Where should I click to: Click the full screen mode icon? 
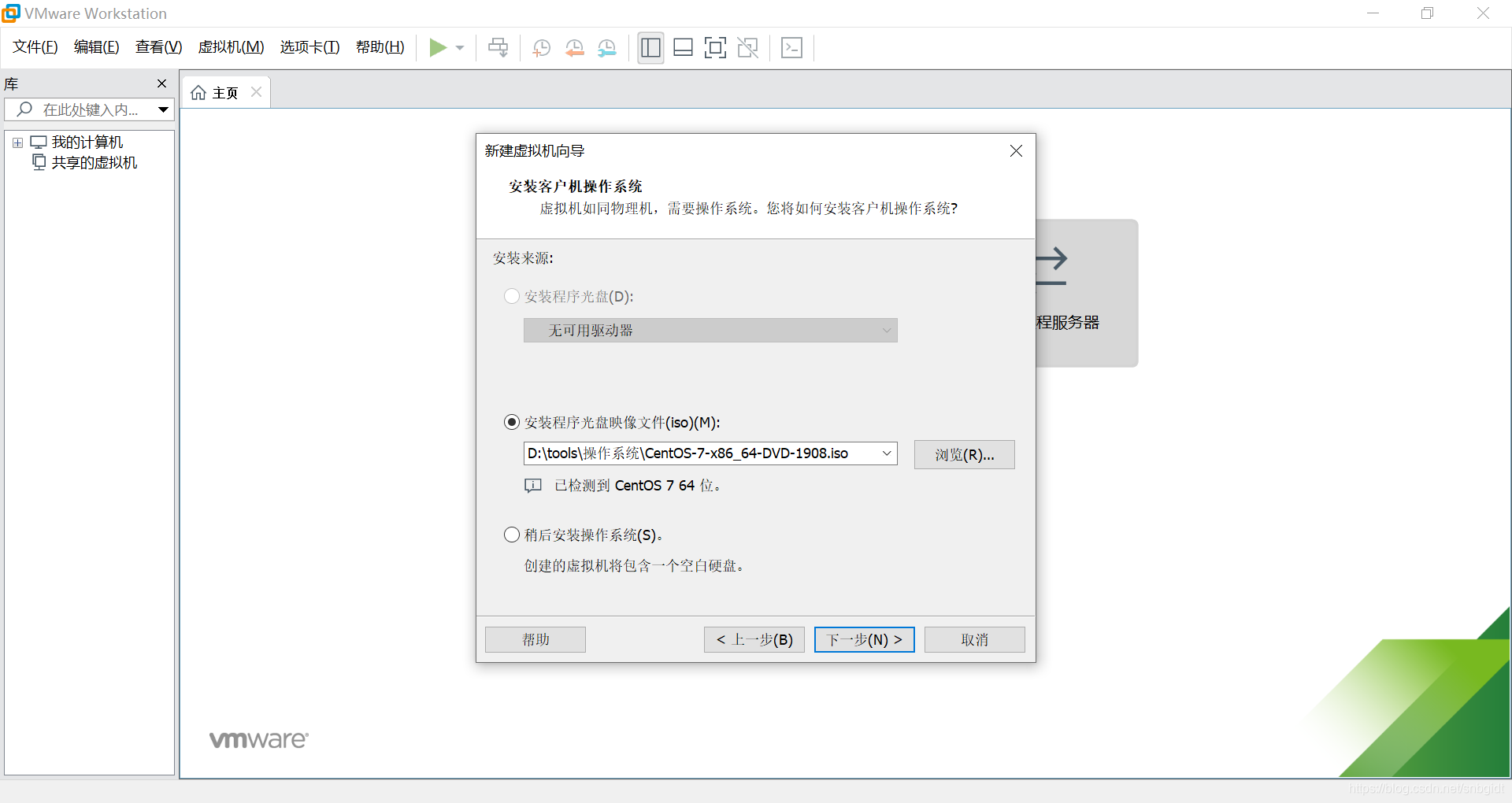[x=715, y=48]
